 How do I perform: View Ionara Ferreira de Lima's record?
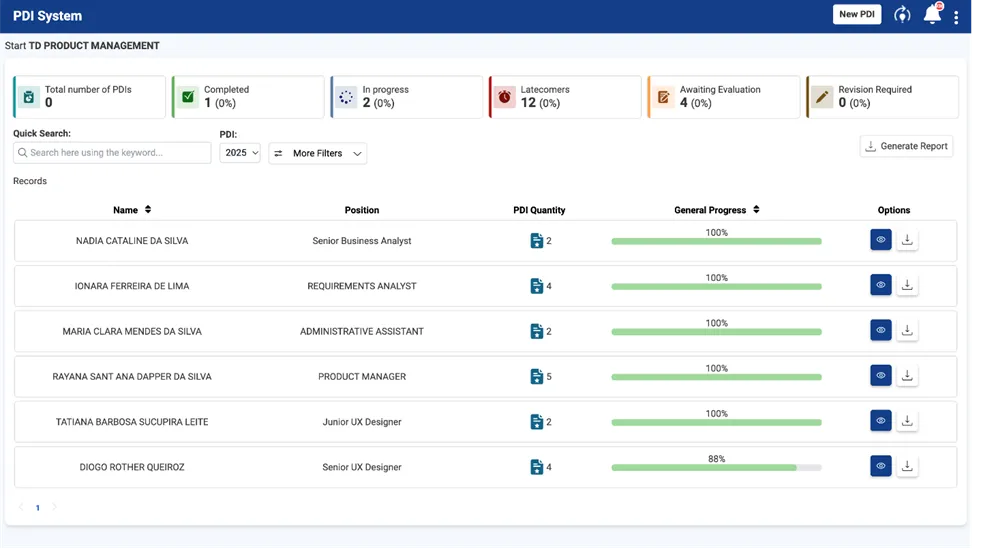pyautogui.click(x=881, y=285)
